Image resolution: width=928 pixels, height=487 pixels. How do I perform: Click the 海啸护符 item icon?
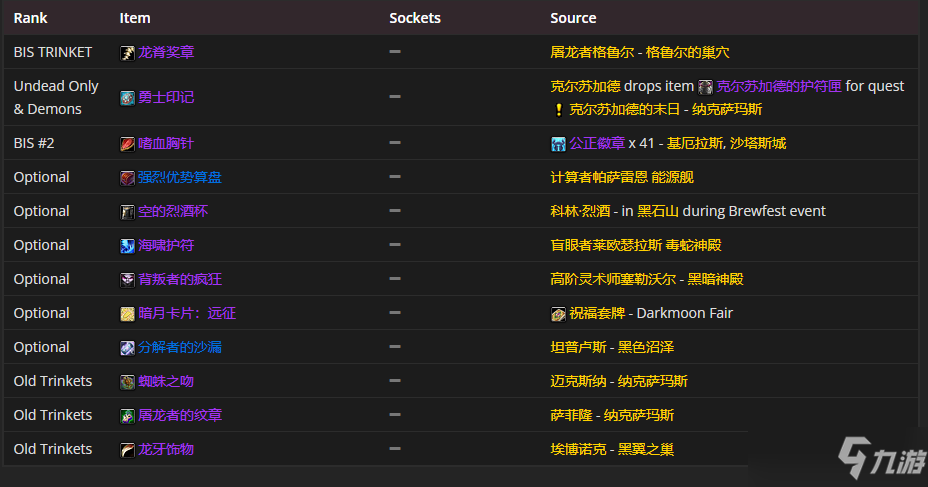click(x=127, y=246)
